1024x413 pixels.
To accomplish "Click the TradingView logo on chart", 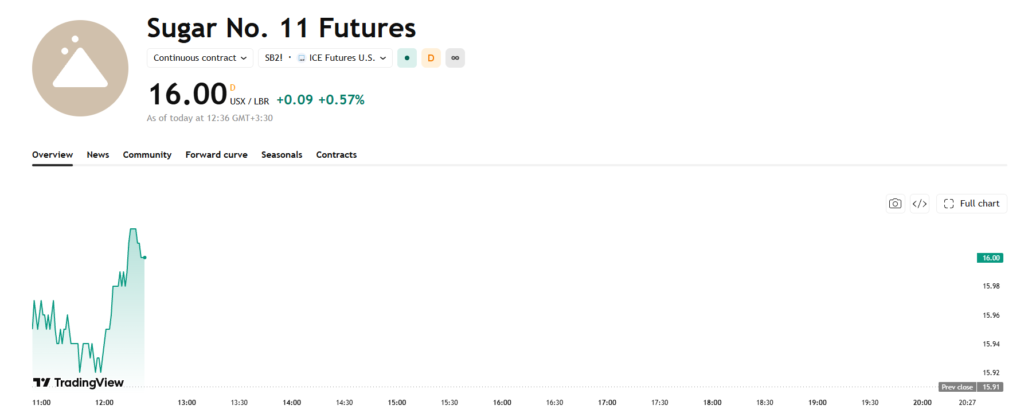I will pyautogui.click(x=78, y=382).
